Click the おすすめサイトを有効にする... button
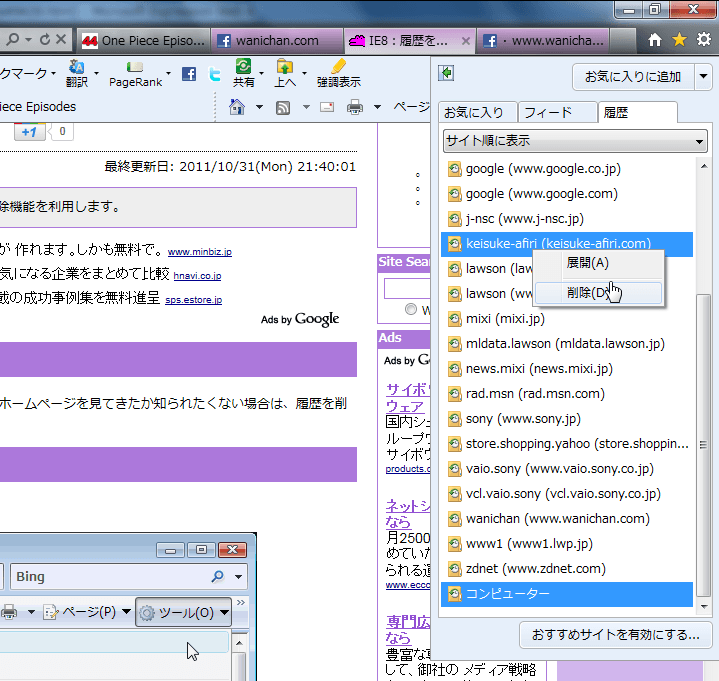 (x=615, y=635)
